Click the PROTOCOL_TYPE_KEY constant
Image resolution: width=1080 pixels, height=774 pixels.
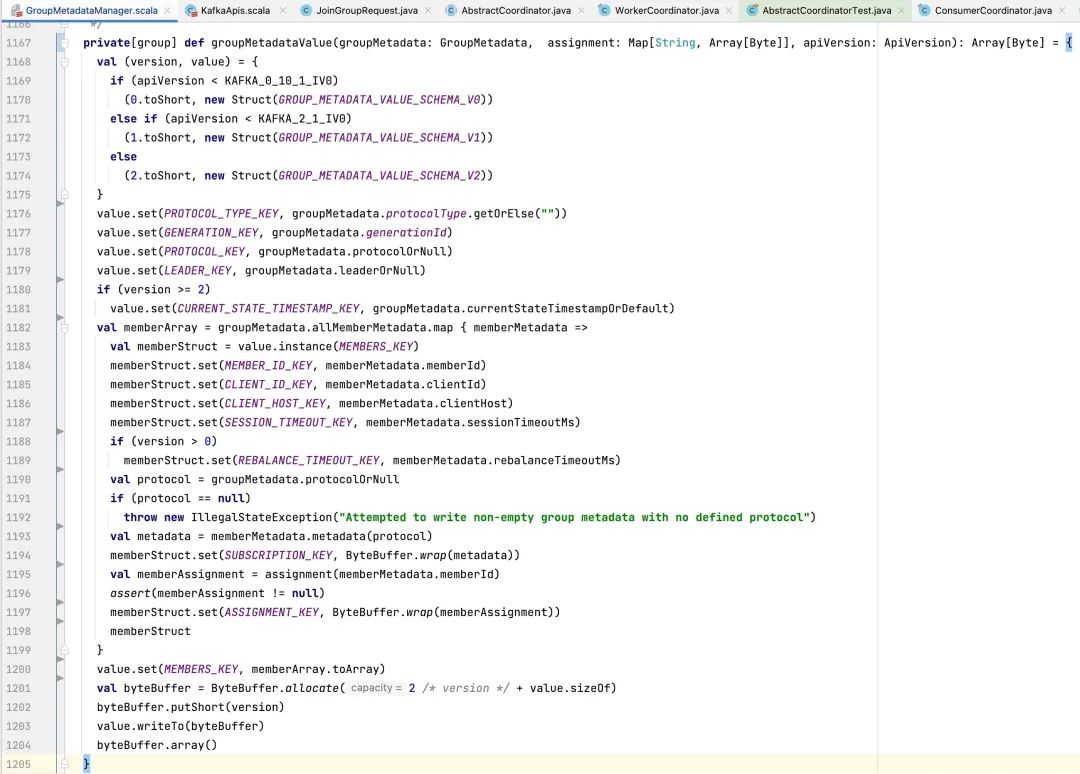221,213
